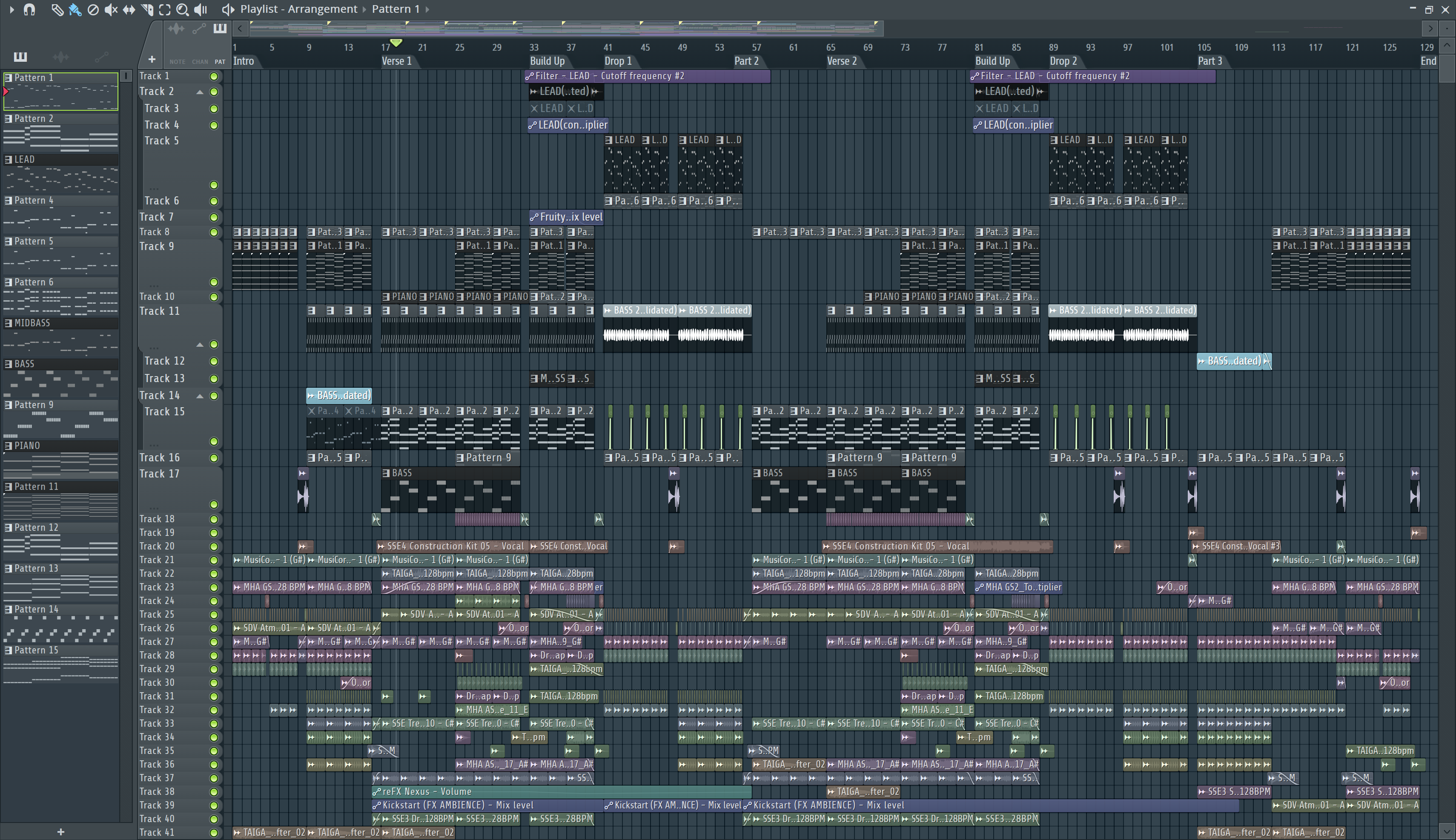This screenshot has height=840, width=1456.
Task: Jump to the Part 2 marker
Action: 747,61
